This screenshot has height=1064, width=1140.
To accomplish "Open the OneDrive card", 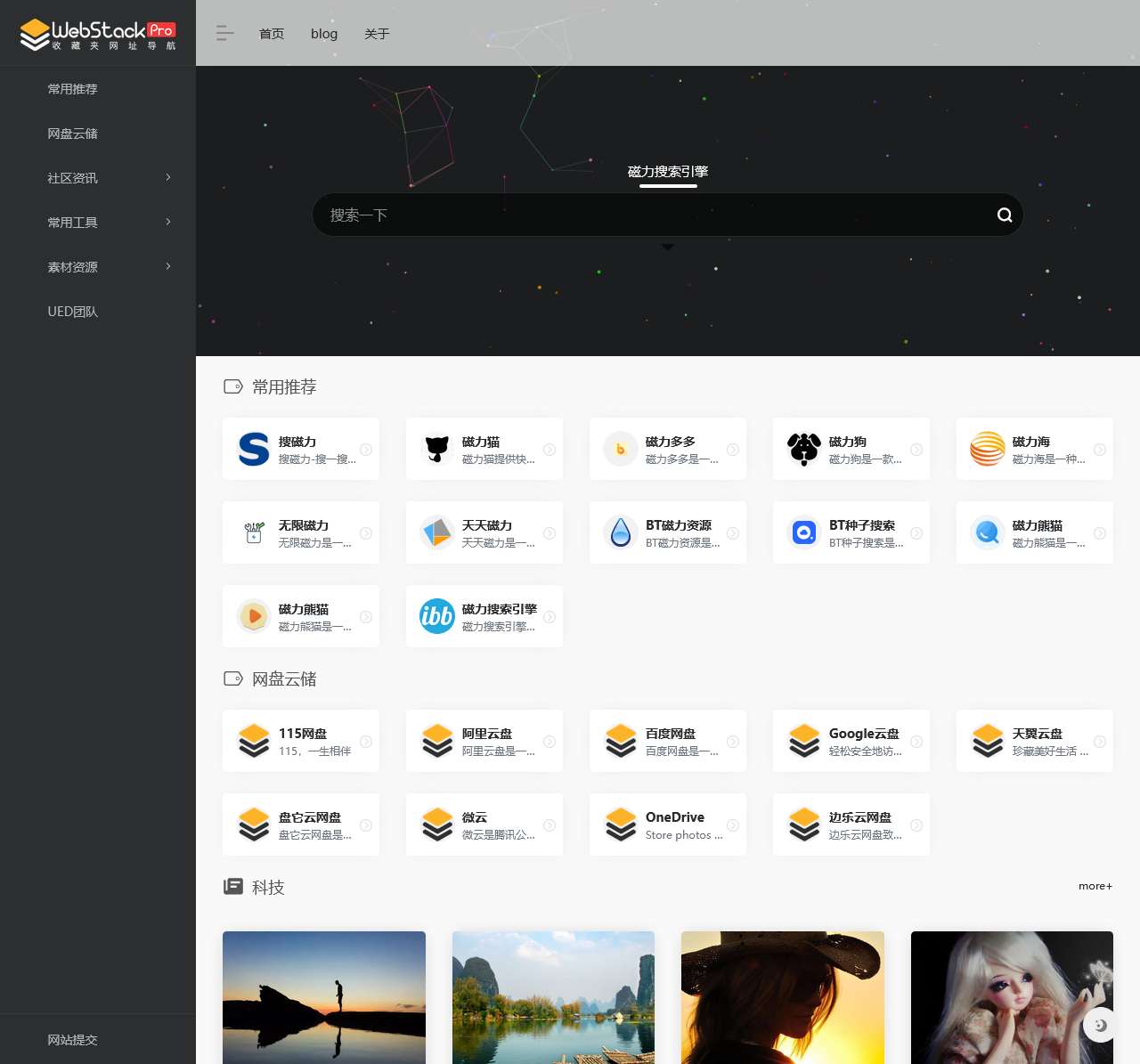I will tap(668, 824).
